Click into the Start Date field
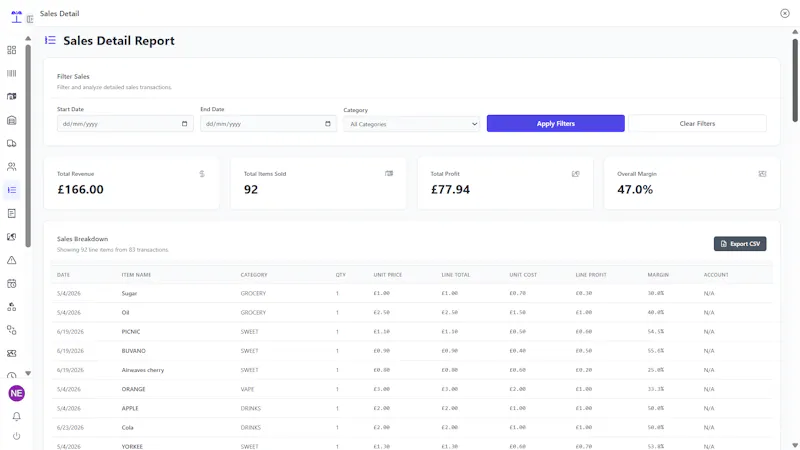This screenshot has width=800, height=450. click(x=125, y=123)
